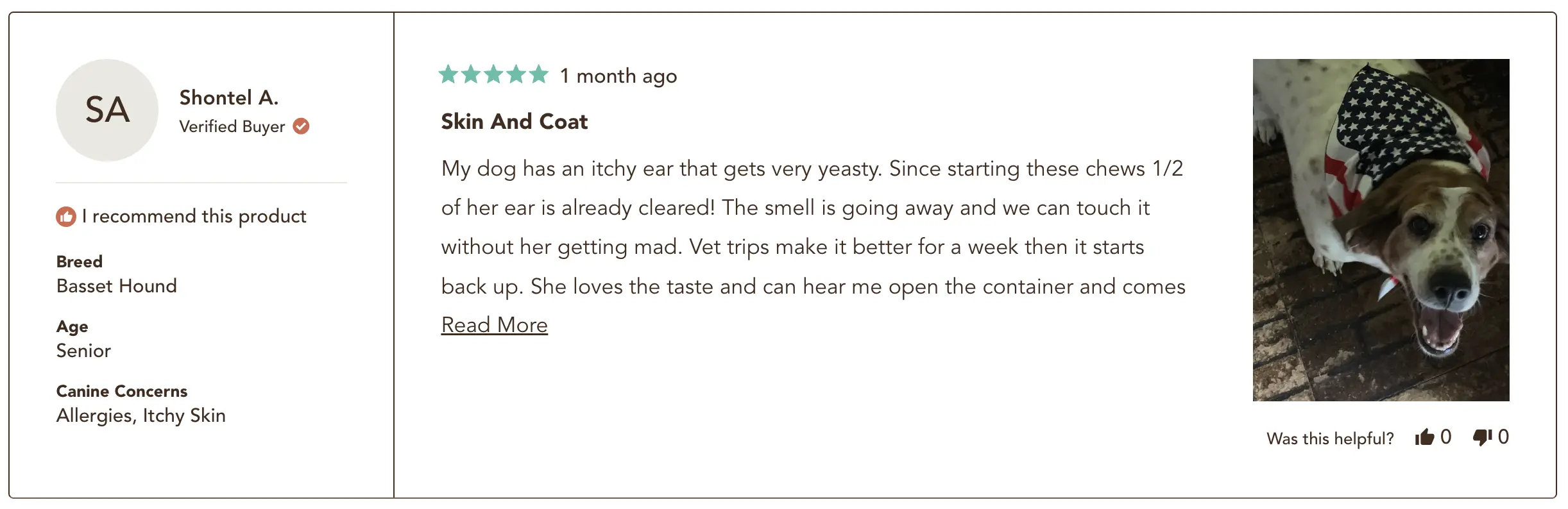
Task: Click reviewer name Shontel A.
Action: (x=229, y=97)
